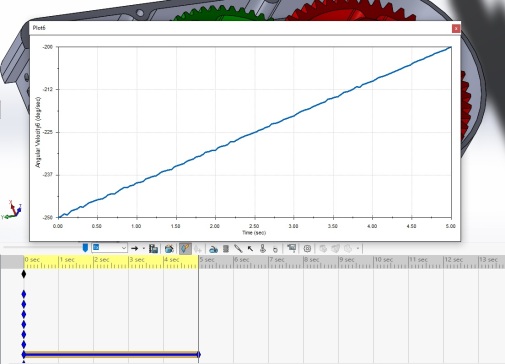This screenshot has width=505, height=364.
Task: Click the Plot6 title bar text
Action: [x=39, y=28]
